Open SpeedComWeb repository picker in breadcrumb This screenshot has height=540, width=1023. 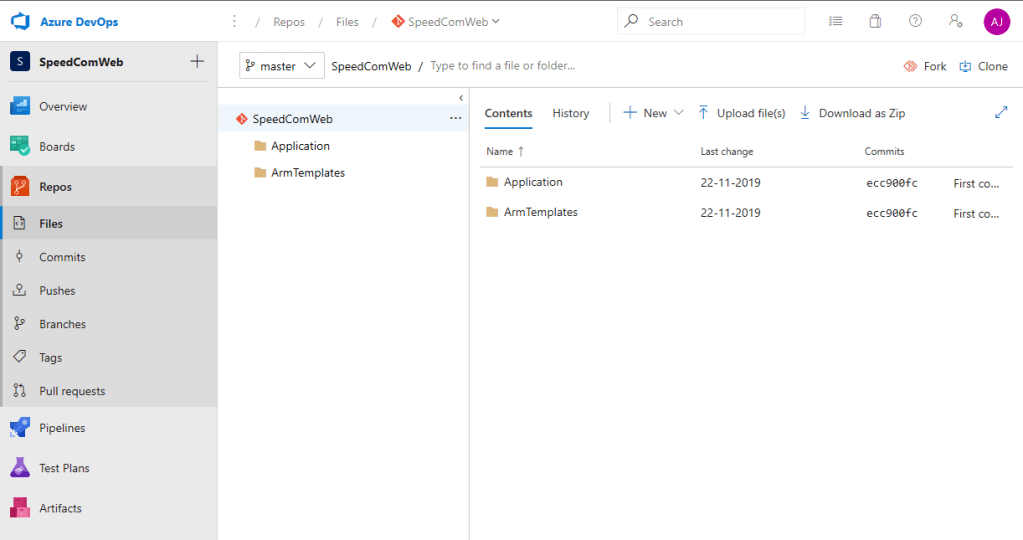(x=446, y=21)
